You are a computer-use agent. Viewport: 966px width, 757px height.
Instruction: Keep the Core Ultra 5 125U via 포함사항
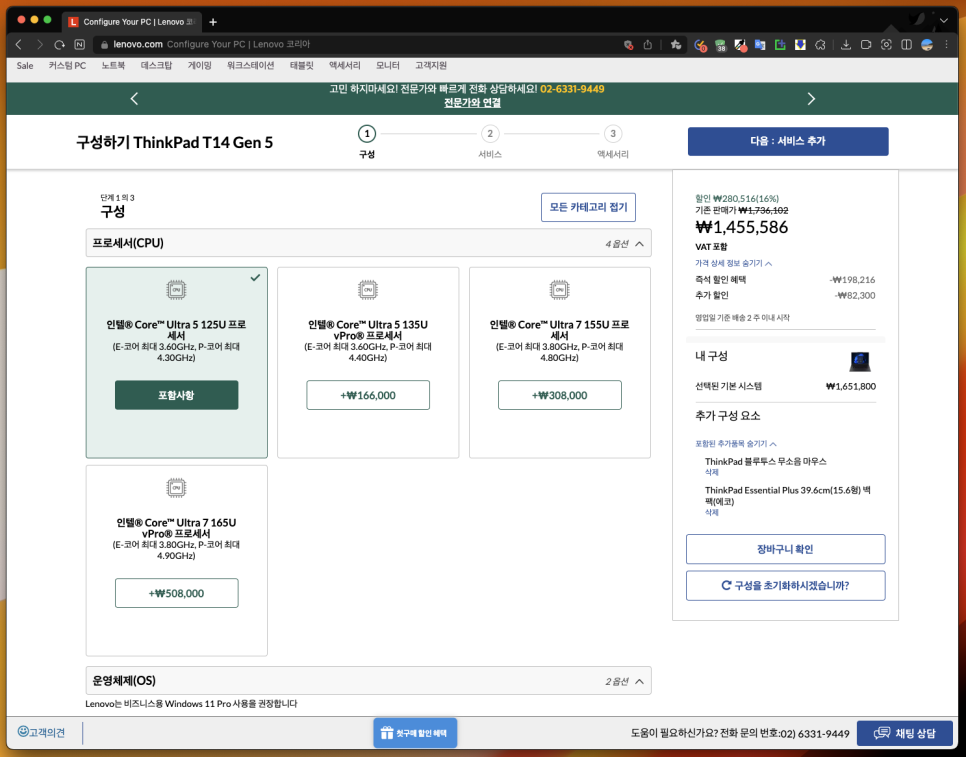click(x=176, y=395)
